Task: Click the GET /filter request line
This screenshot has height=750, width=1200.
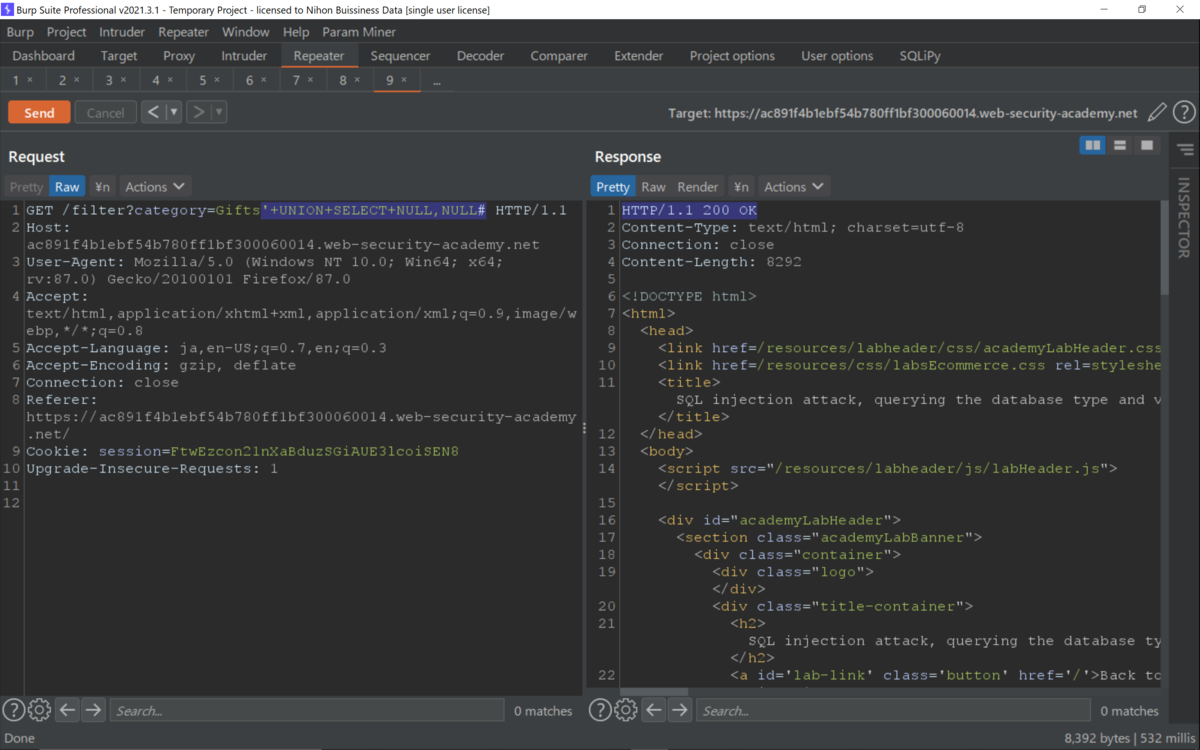Action: click(296, 210)
